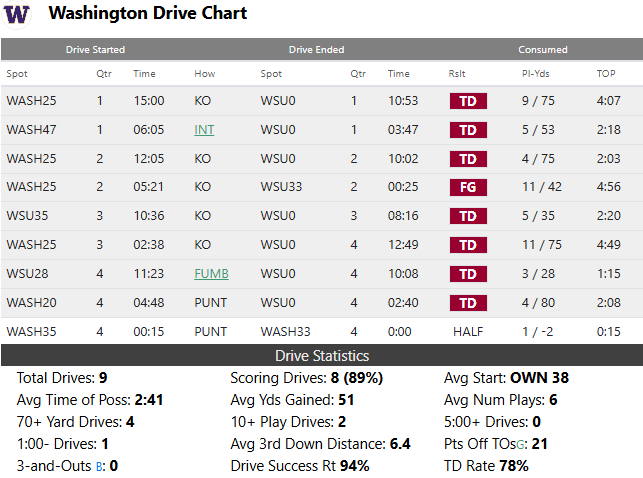Click the 12:05 start time cell
643x478 pixels.
(149, 159)
